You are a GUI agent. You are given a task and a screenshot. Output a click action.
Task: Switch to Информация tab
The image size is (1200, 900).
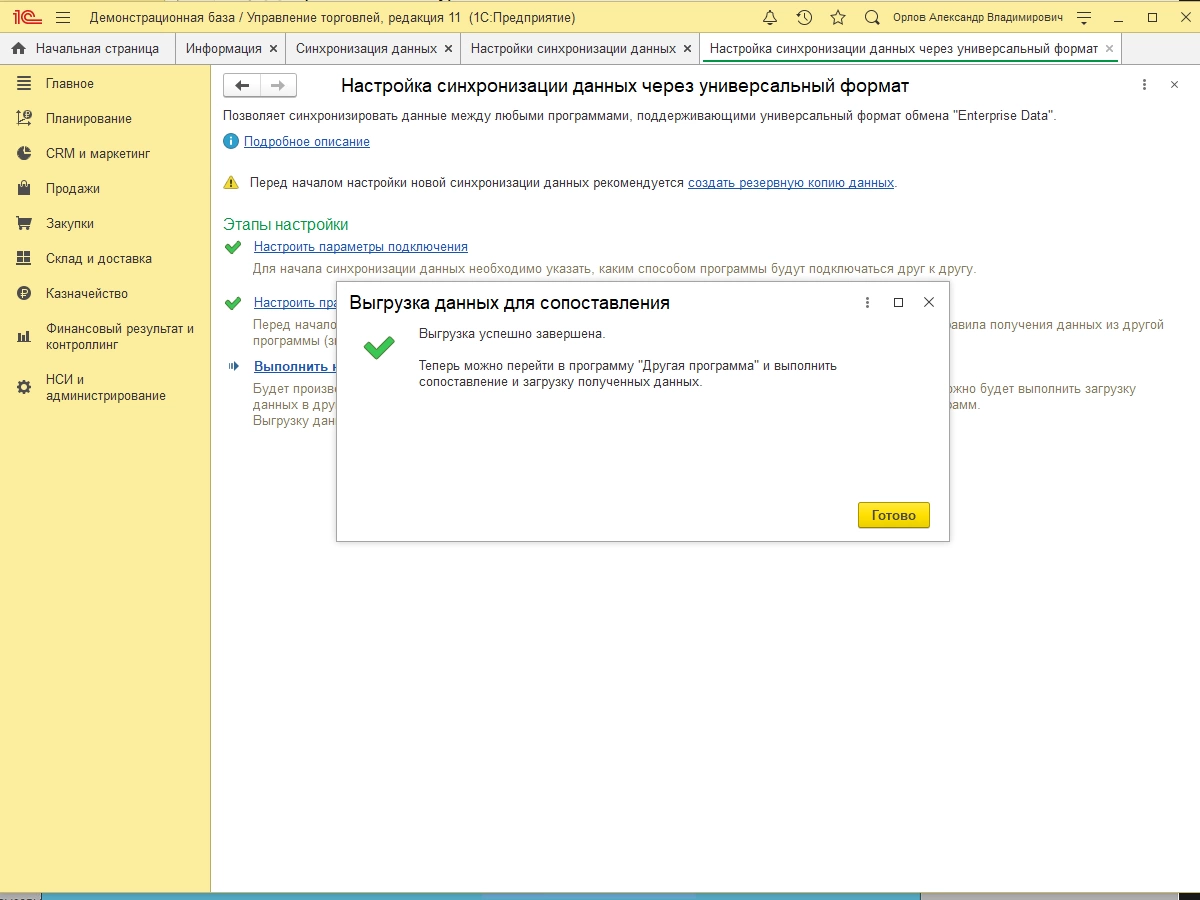[224, 48]
